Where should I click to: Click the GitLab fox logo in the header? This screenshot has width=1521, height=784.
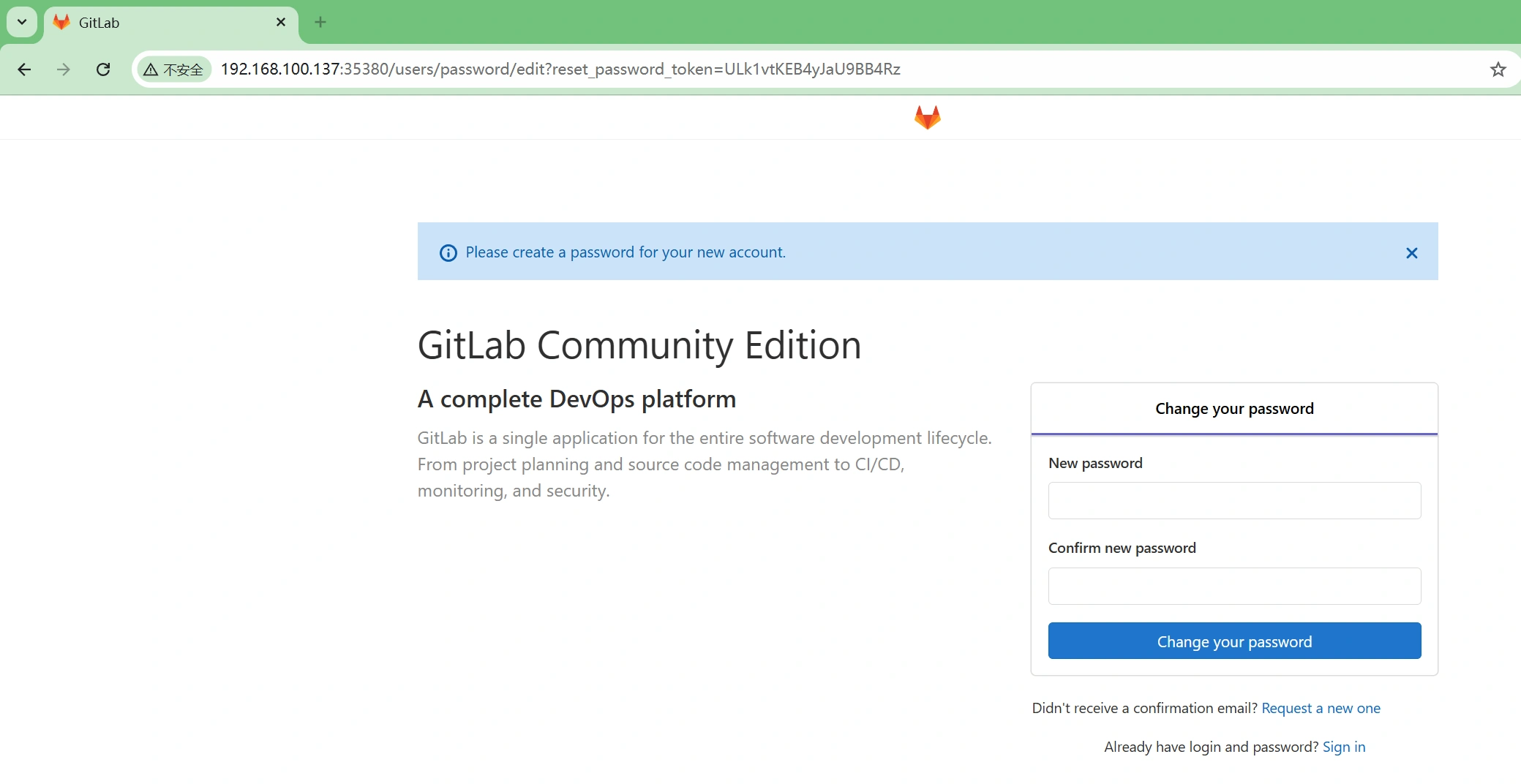click(927, 117)
